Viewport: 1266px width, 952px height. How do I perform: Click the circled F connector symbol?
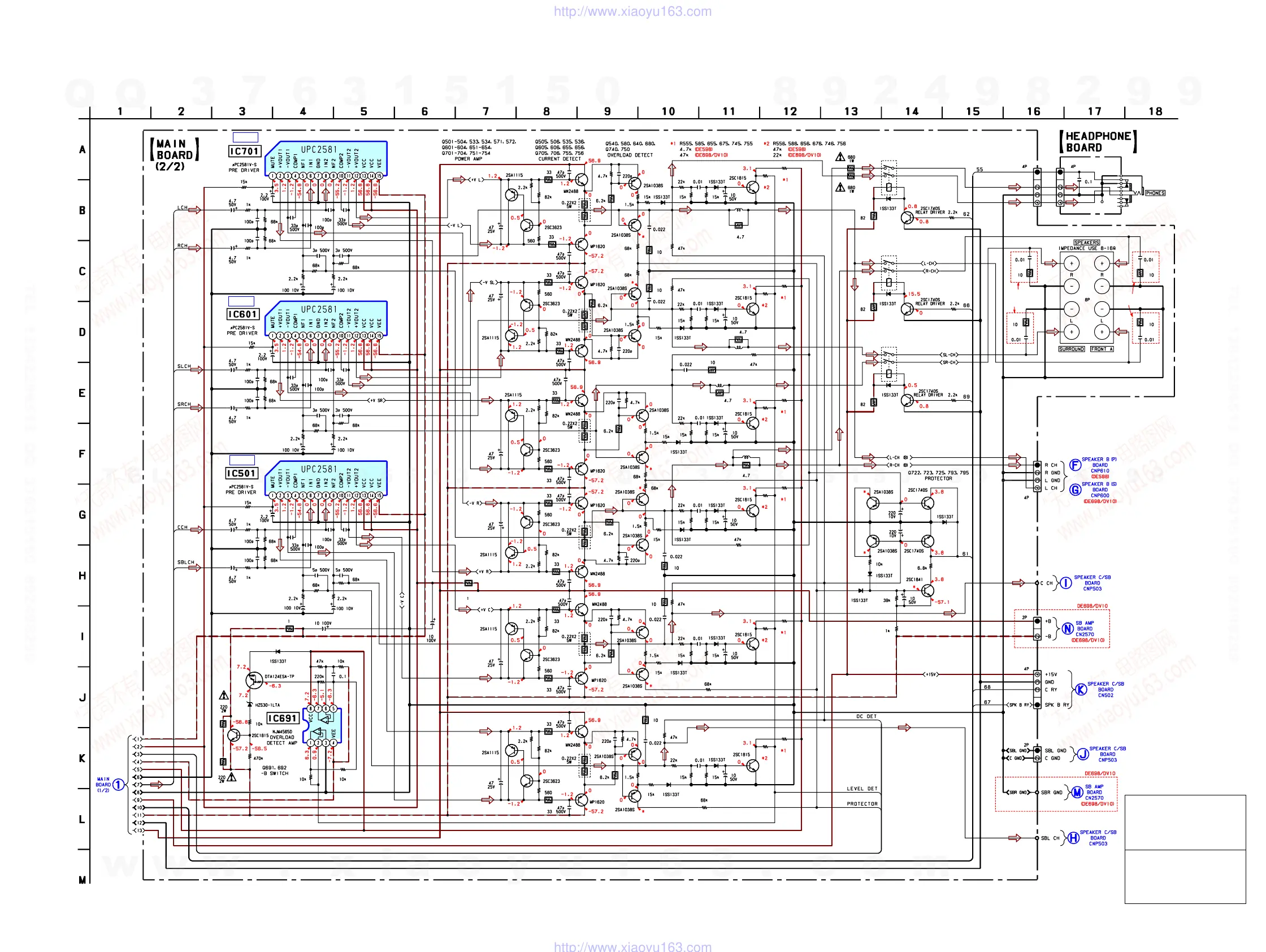tap(1075, 465)
